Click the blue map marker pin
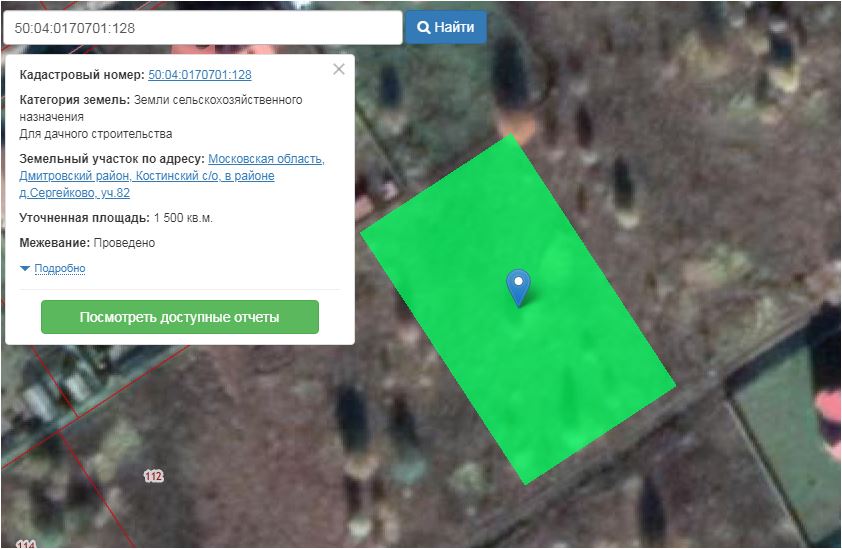This screenshot has width=842, height=549. tap(518, 286)
